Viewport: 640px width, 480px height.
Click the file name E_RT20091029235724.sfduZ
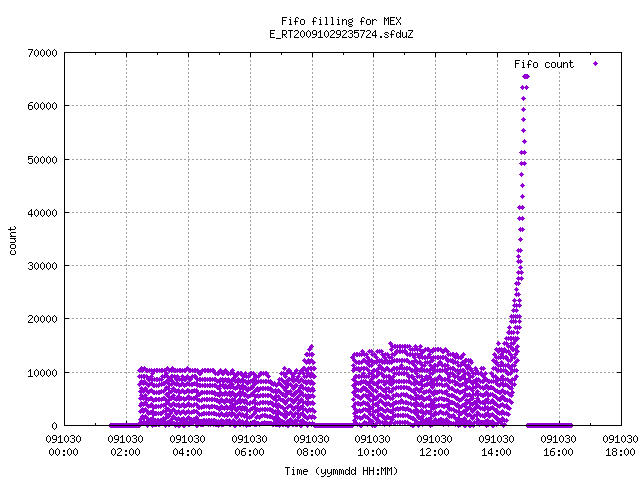[x=341, y=34]
